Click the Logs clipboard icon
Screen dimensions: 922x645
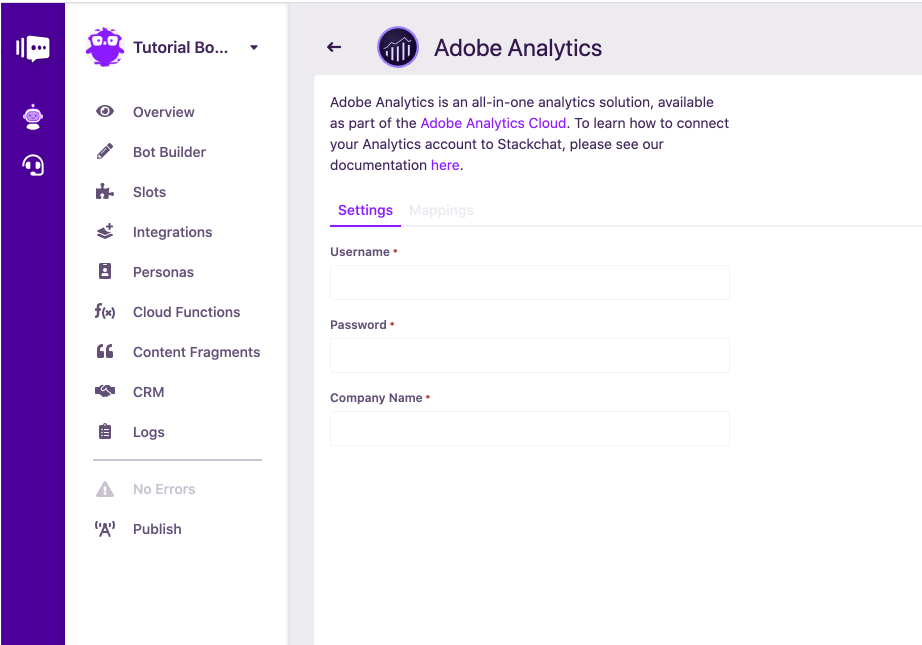[x=105, y=432]
